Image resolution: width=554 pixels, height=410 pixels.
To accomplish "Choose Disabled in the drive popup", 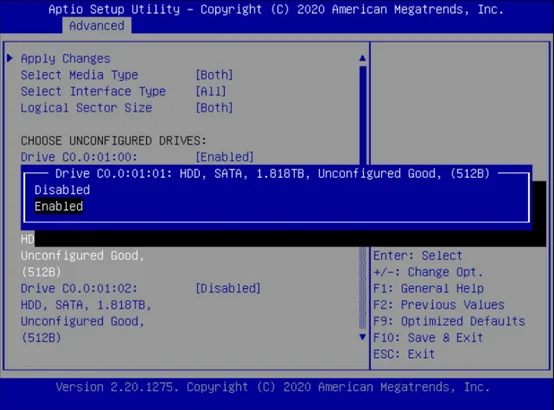I will point(62,190).
